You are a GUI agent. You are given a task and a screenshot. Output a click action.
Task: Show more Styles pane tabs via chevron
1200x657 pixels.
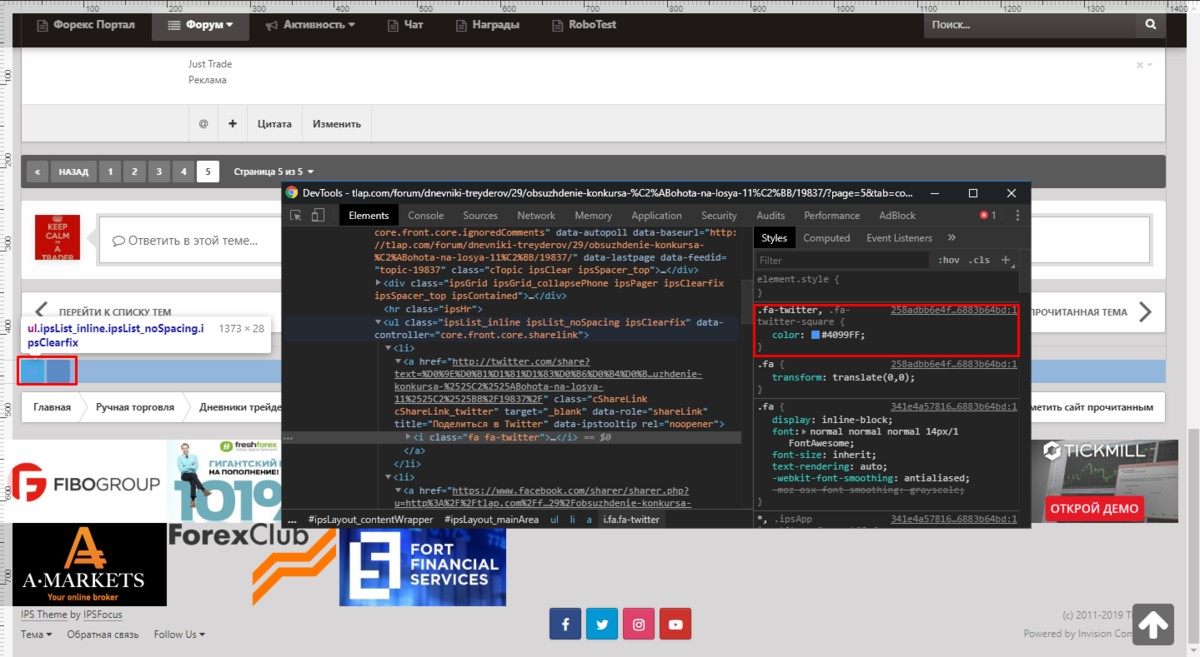[951, 238]
